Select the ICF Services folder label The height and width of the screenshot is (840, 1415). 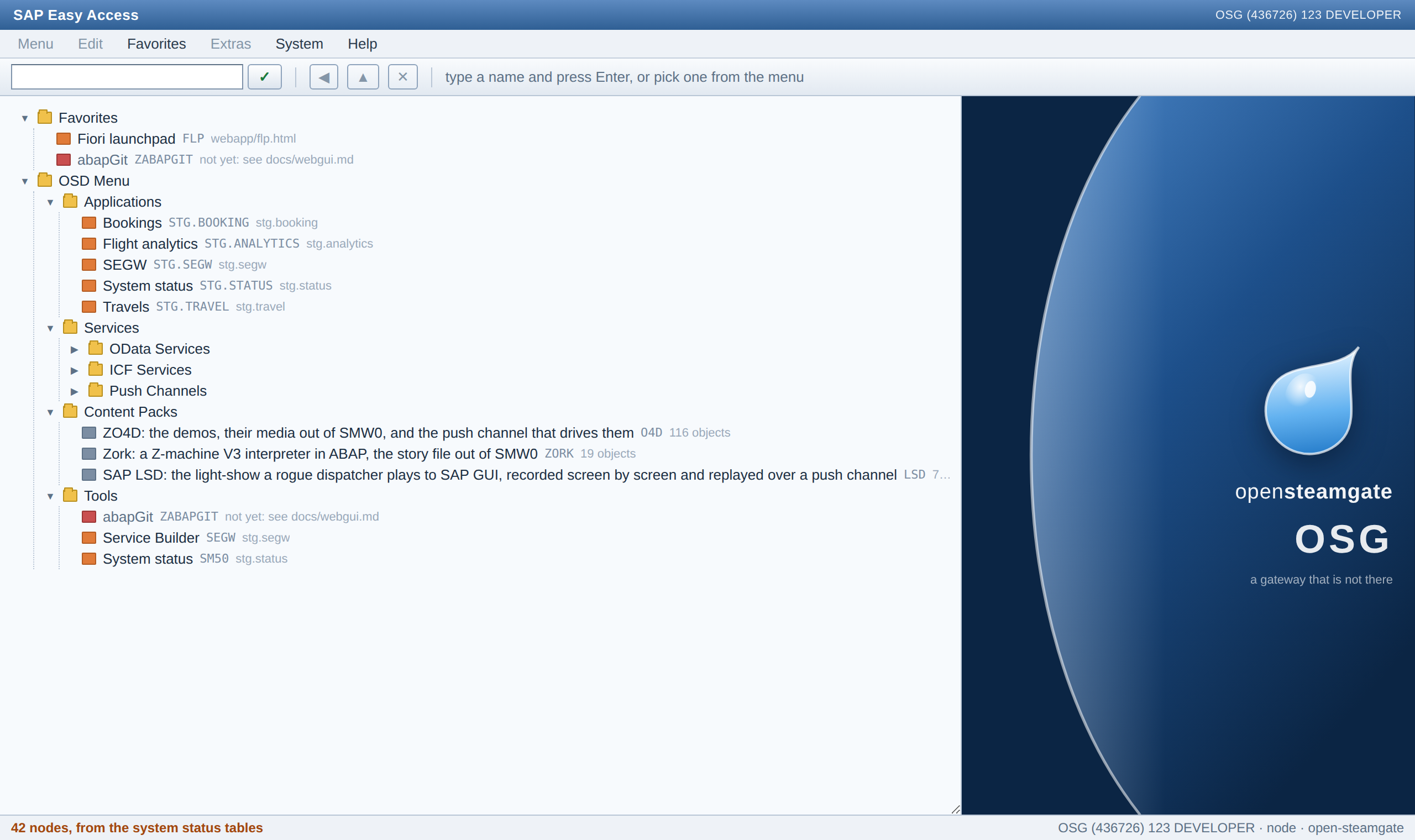pos(150,370)
